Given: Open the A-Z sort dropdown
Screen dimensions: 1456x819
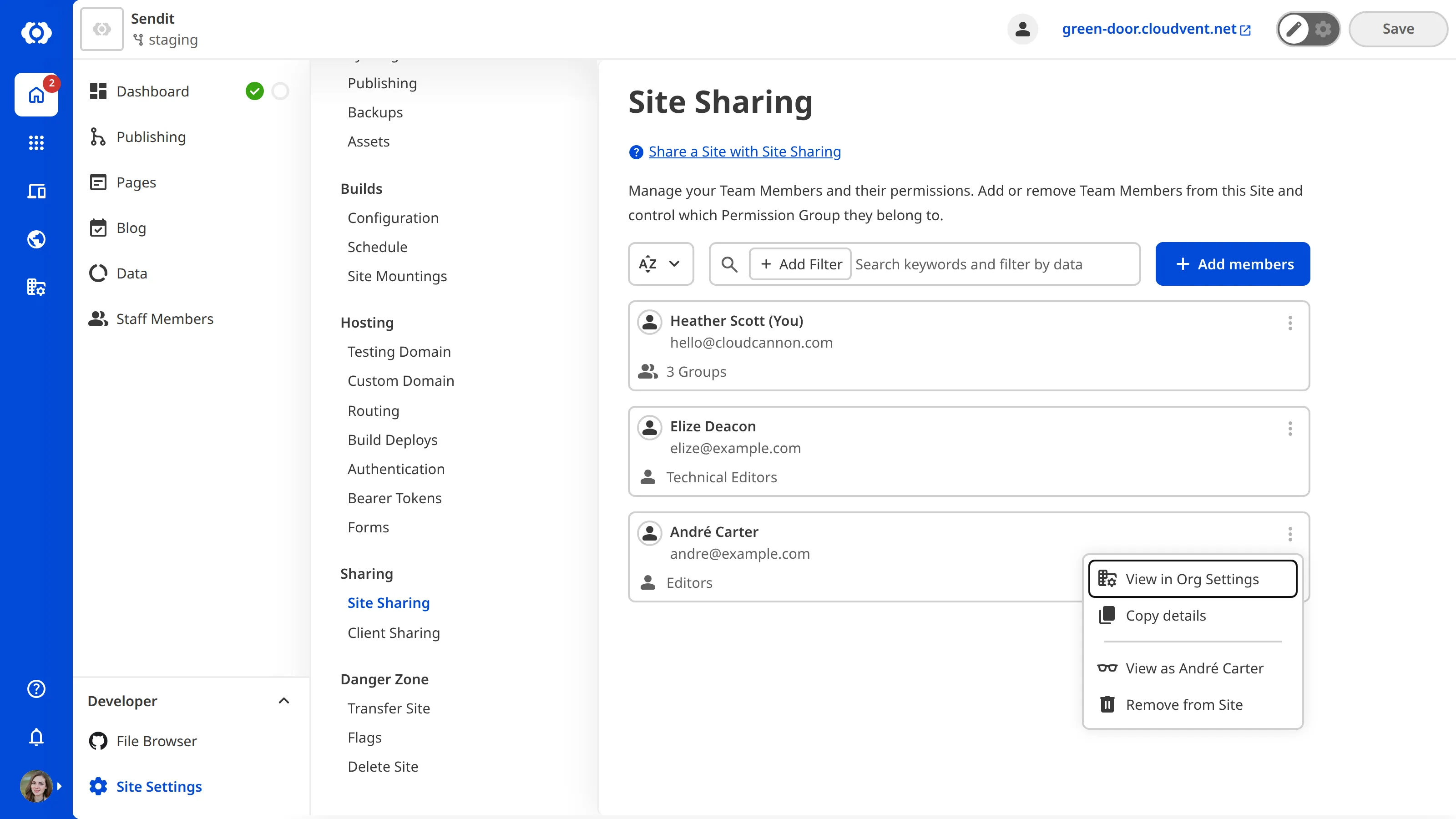Looking at the screenshot, I should click(x=661, y=264).
